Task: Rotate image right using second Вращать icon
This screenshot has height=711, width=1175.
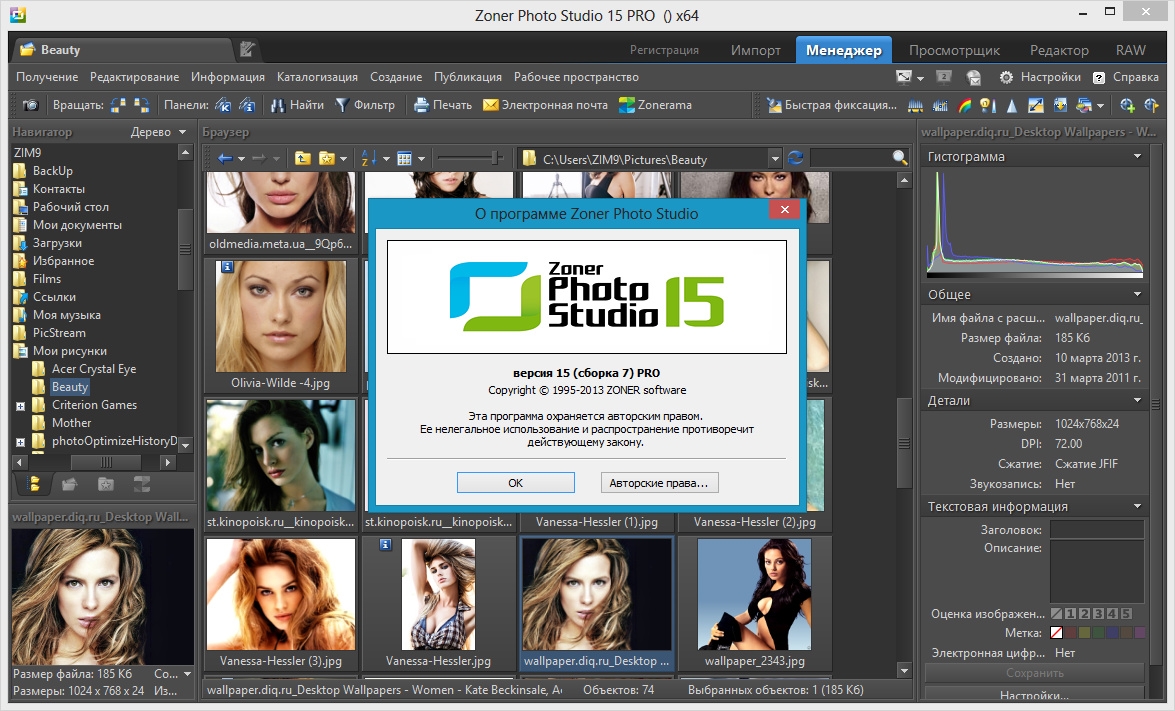Action: 142,106
